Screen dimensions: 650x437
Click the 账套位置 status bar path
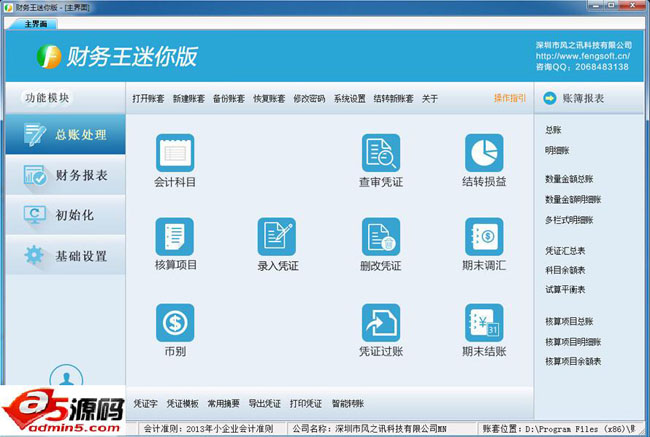pyautogui.click(x=559, y=429)
